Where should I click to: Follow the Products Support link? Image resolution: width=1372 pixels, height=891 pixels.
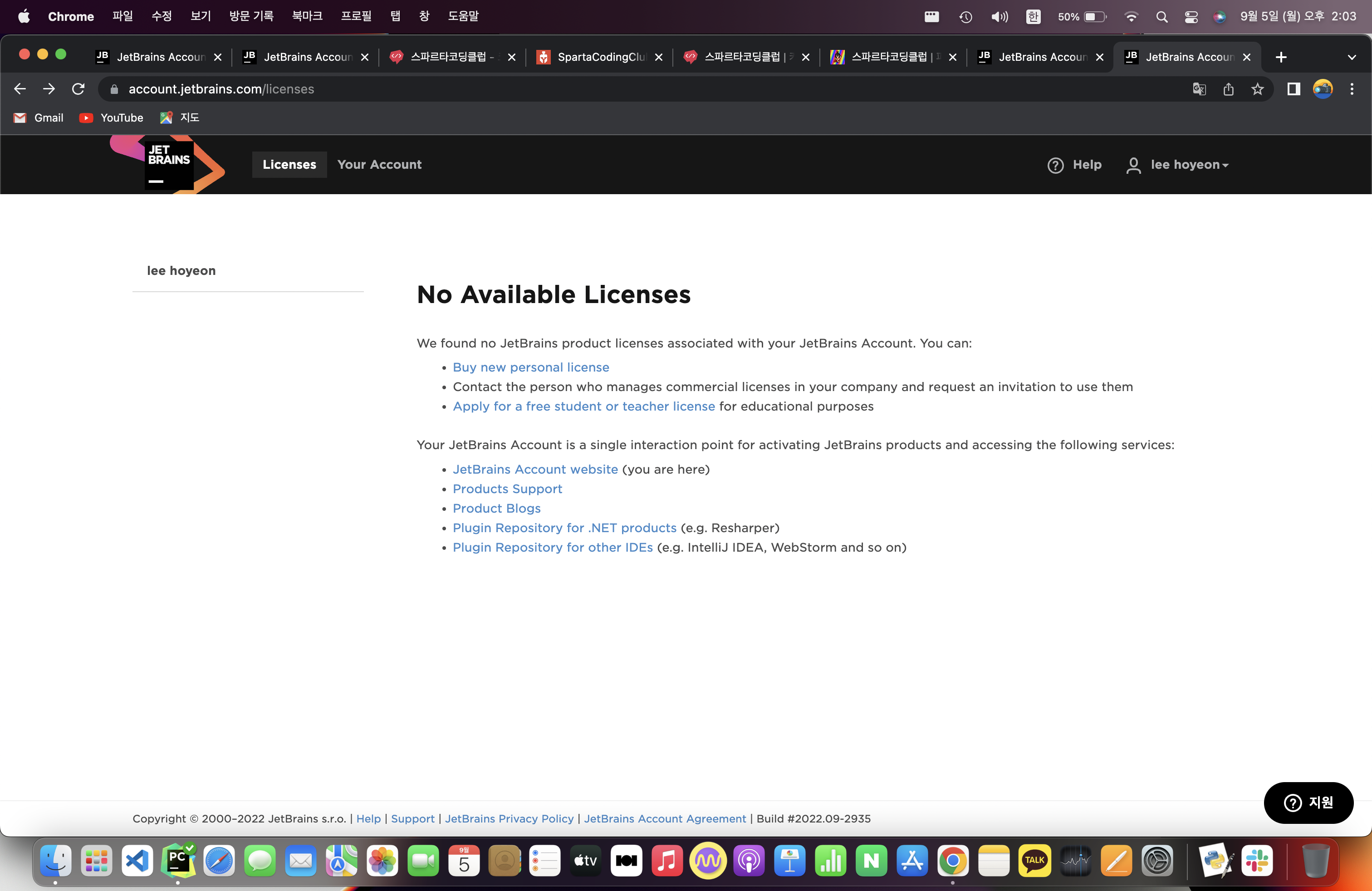point(507,489)
